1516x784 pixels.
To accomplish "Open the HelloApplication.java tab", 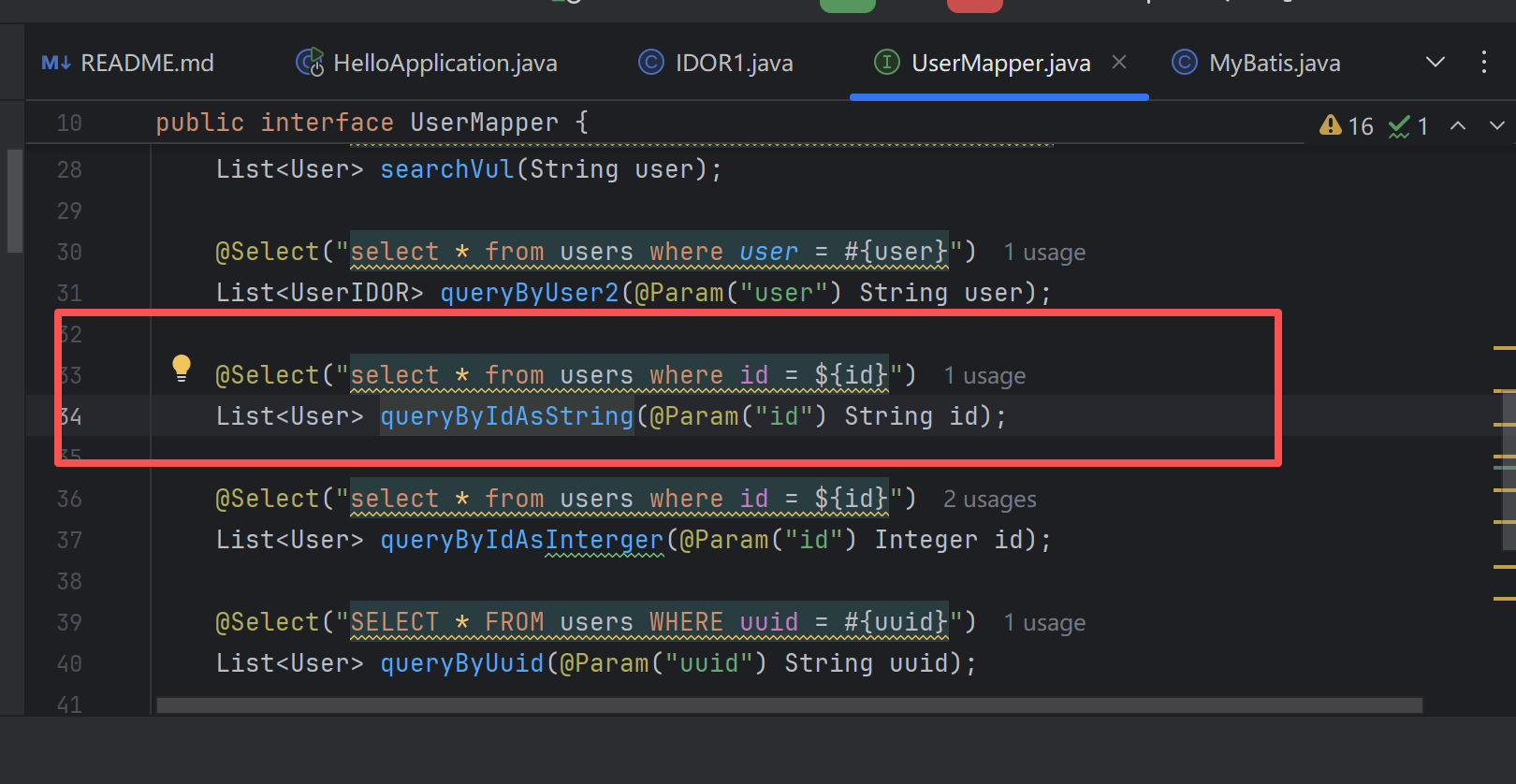I will 427,63.
